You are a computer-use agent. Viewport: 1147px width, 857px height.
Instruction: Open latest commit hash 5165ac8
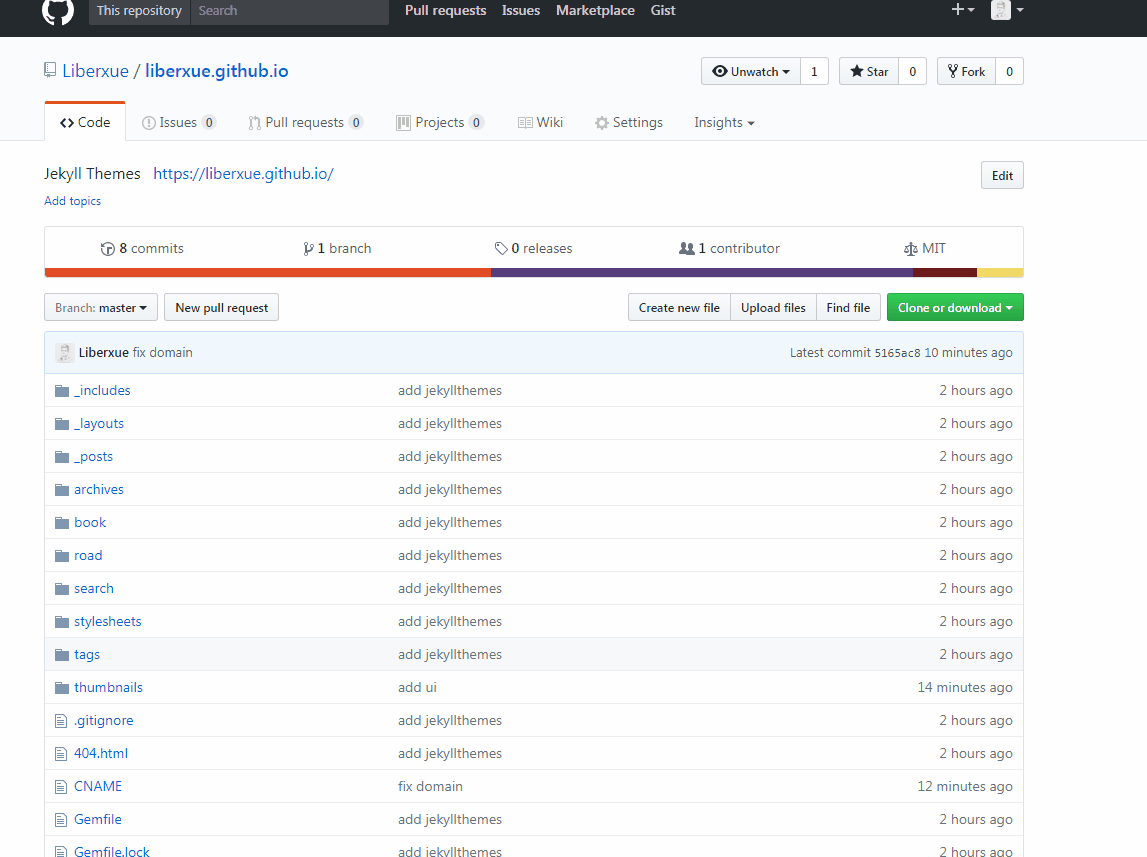(x=898, y=353)
